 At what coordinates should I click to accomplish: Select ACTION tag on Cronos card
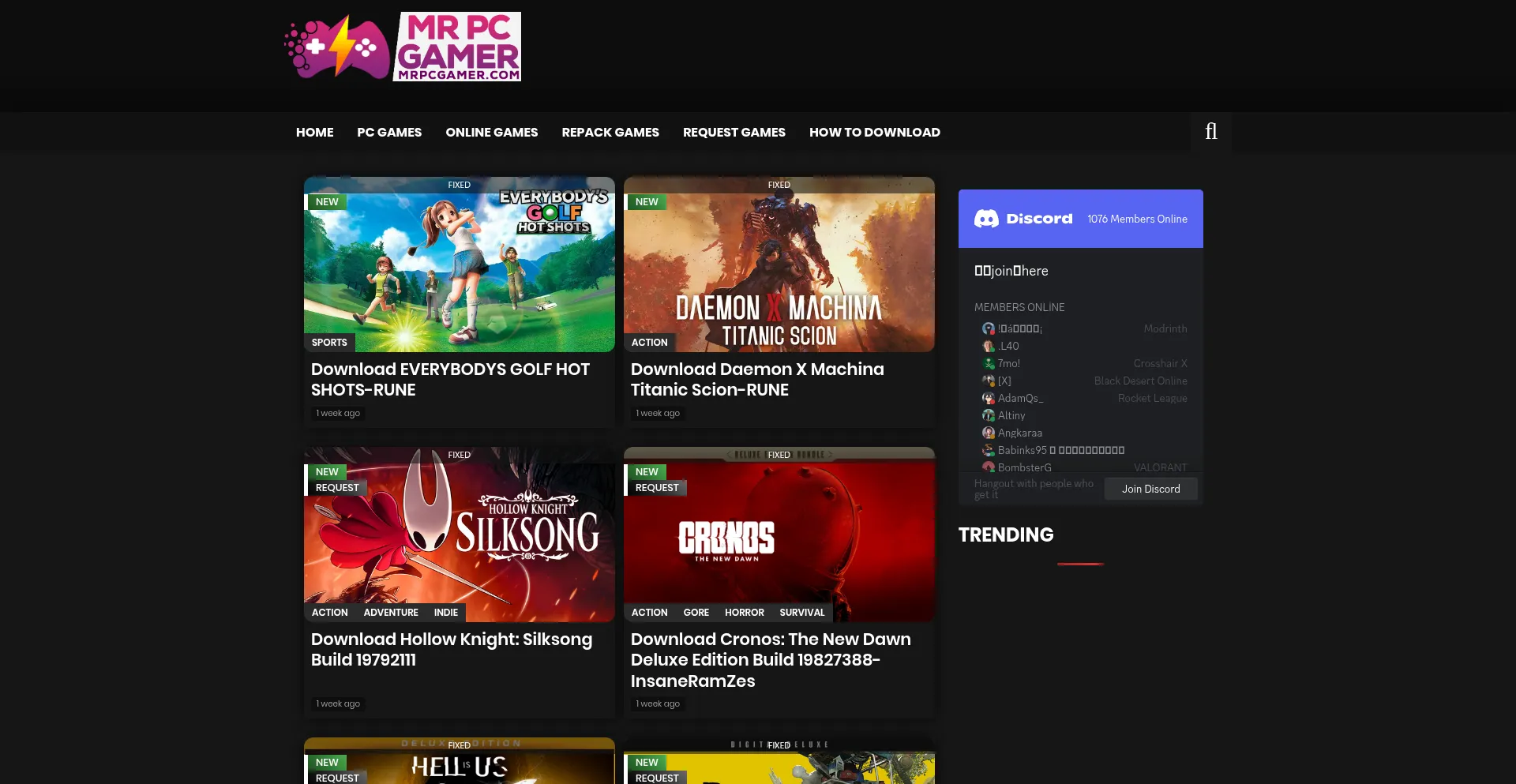649,613
